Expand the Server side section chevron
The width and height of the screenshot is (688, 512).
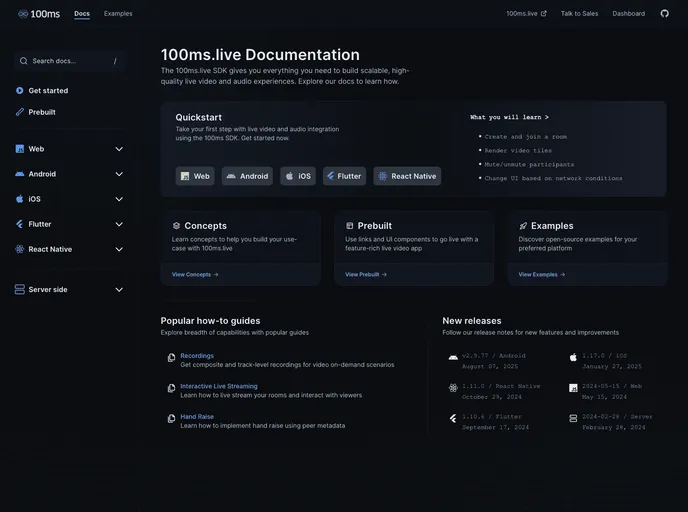pyautogui.click(x=119, y=289)
